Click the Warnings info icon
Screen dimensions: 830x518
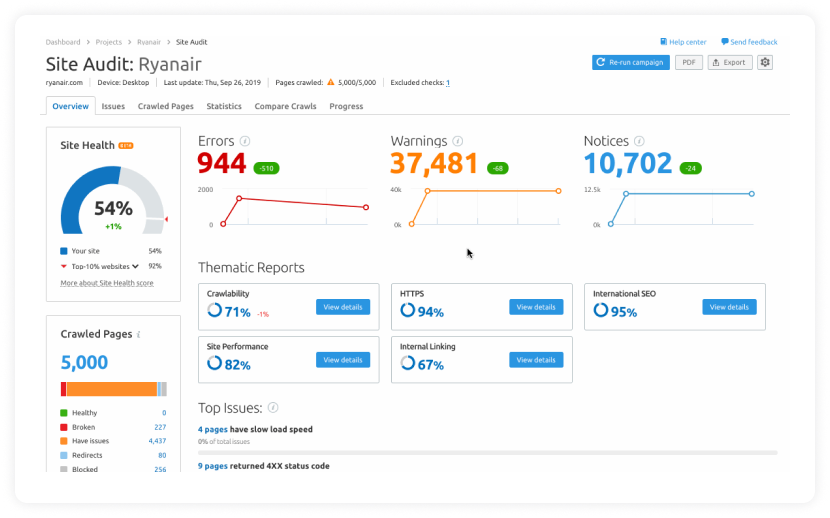[x=458, y=141]
